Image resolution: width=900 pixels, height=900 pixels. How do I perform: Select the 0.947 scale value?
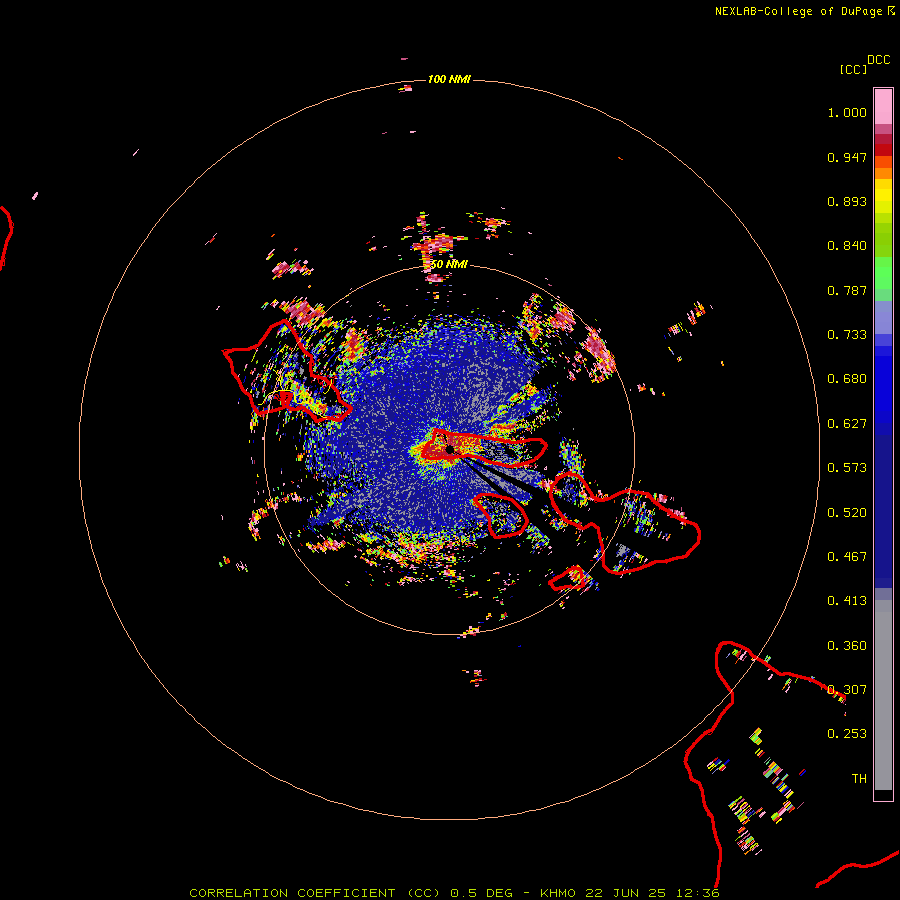tap(847, 157)
